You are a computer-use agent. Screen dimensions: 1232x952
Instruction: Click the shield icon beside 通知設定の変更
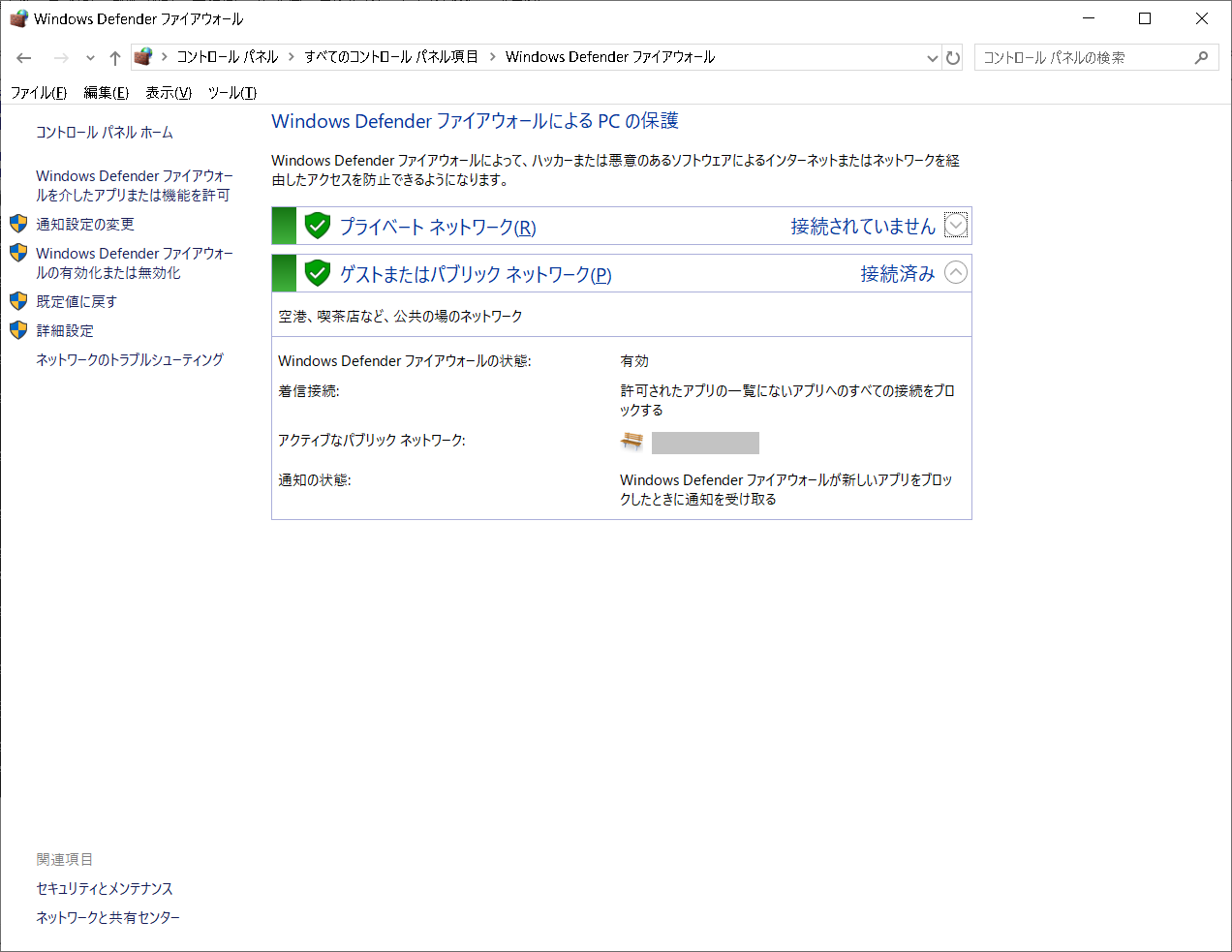tap(18, 224)
